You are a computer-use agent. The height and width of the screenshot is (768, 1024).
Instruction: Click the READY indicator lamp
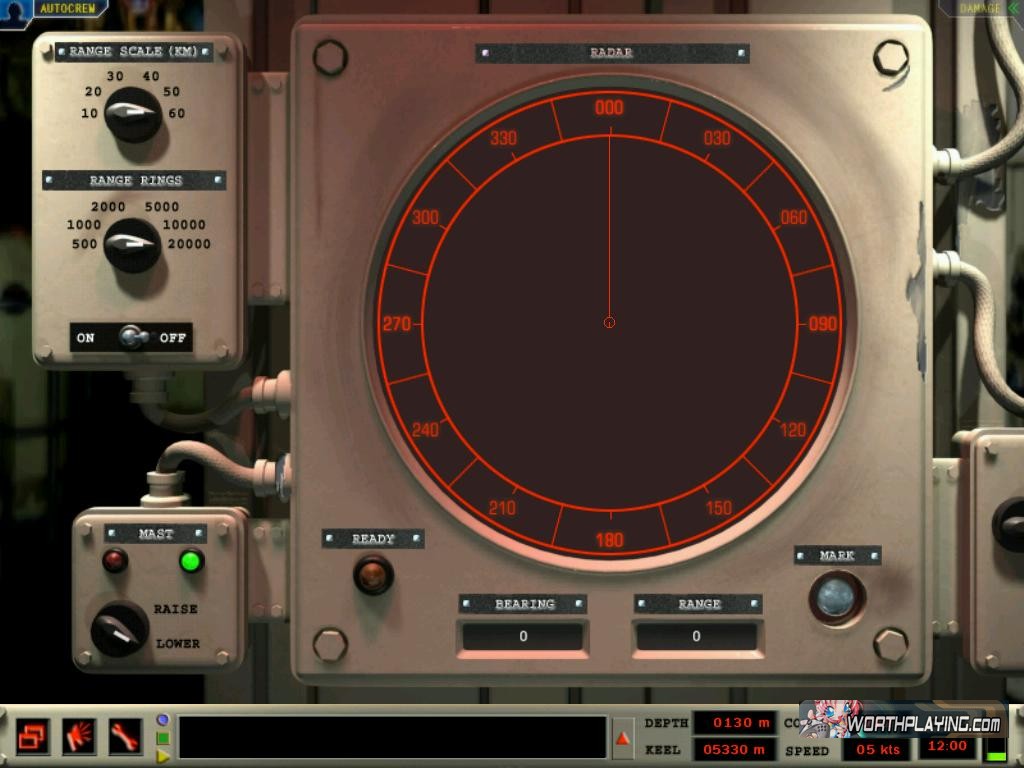(373, 574)
